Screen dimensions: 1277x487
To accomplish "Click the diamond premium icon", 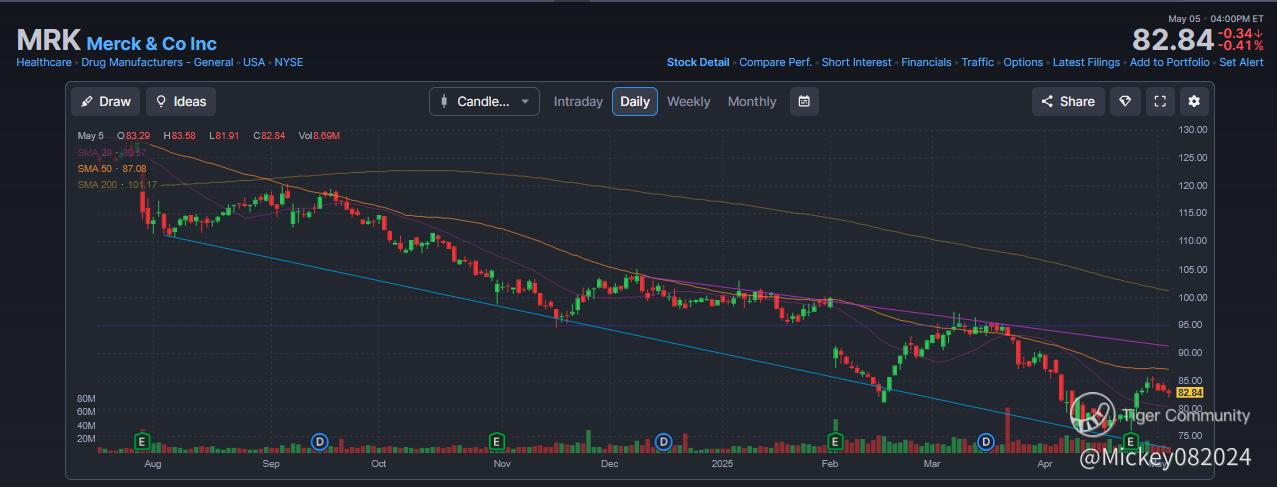I will tap(1125, 102).
